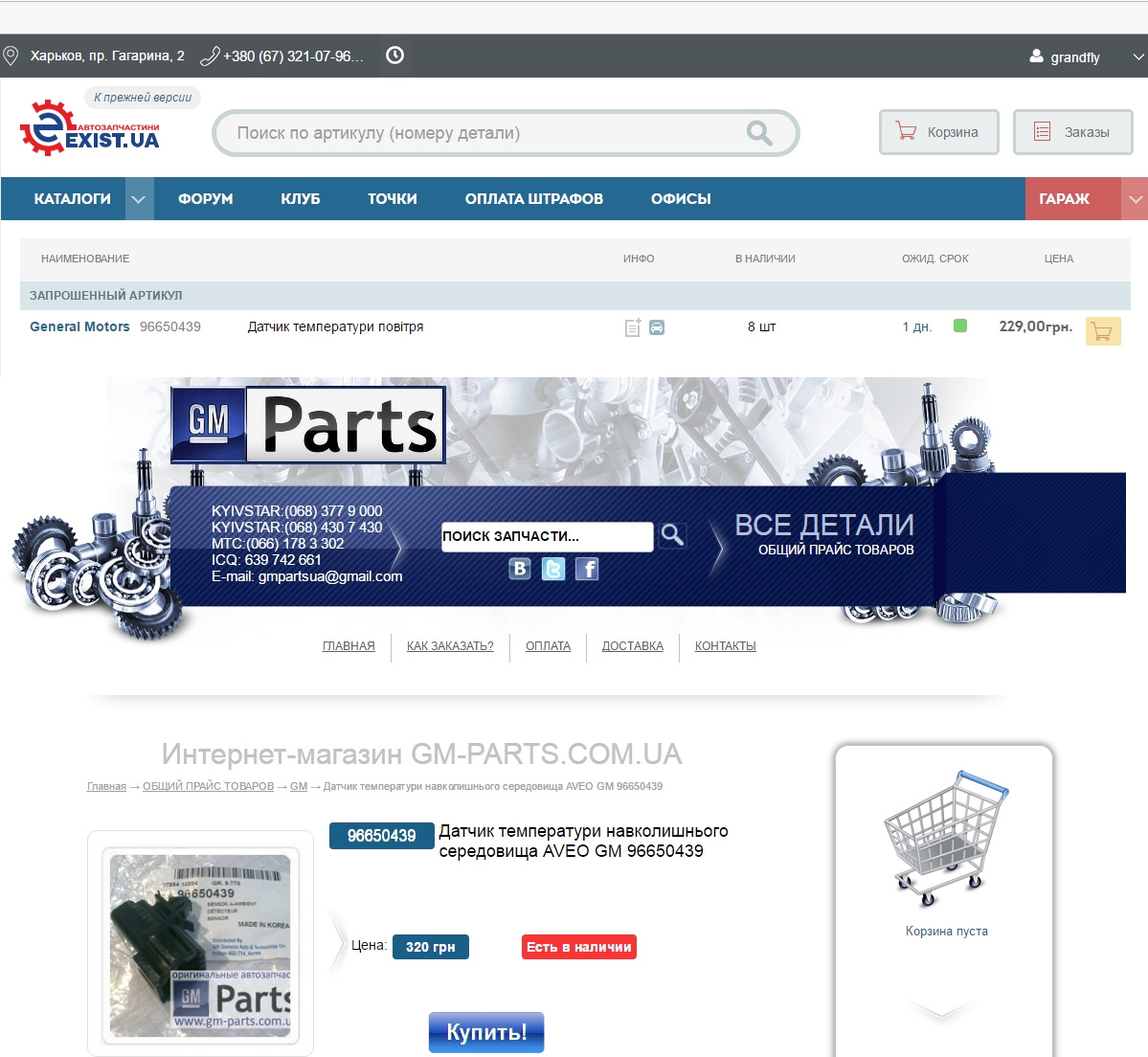Open the Корзина cart button
The width and height of the screenshot is (1148, 1057).
(938, 132)
